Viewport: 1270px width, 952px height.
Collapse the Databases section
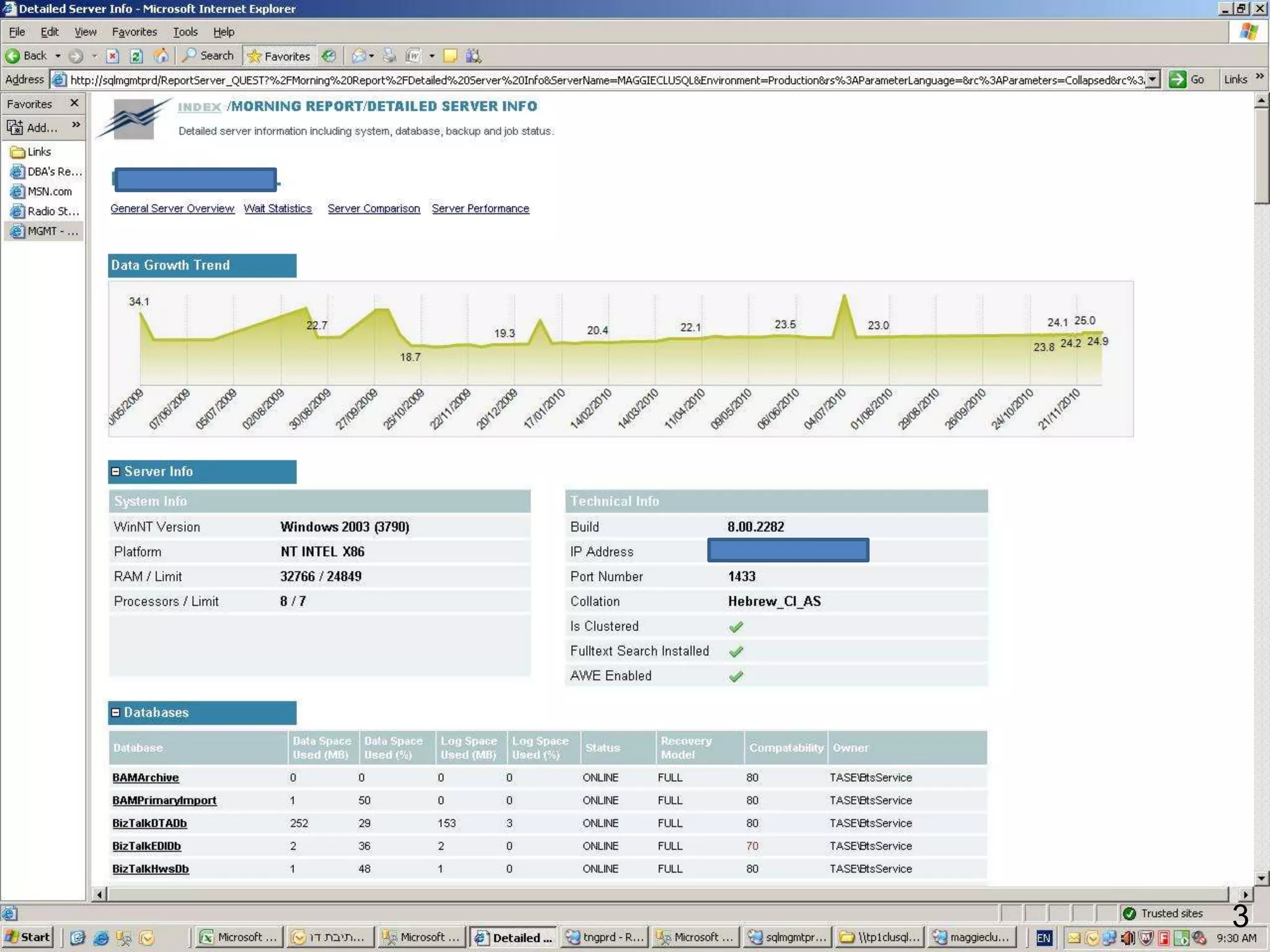pyautogui.click(x=115, y=713)
